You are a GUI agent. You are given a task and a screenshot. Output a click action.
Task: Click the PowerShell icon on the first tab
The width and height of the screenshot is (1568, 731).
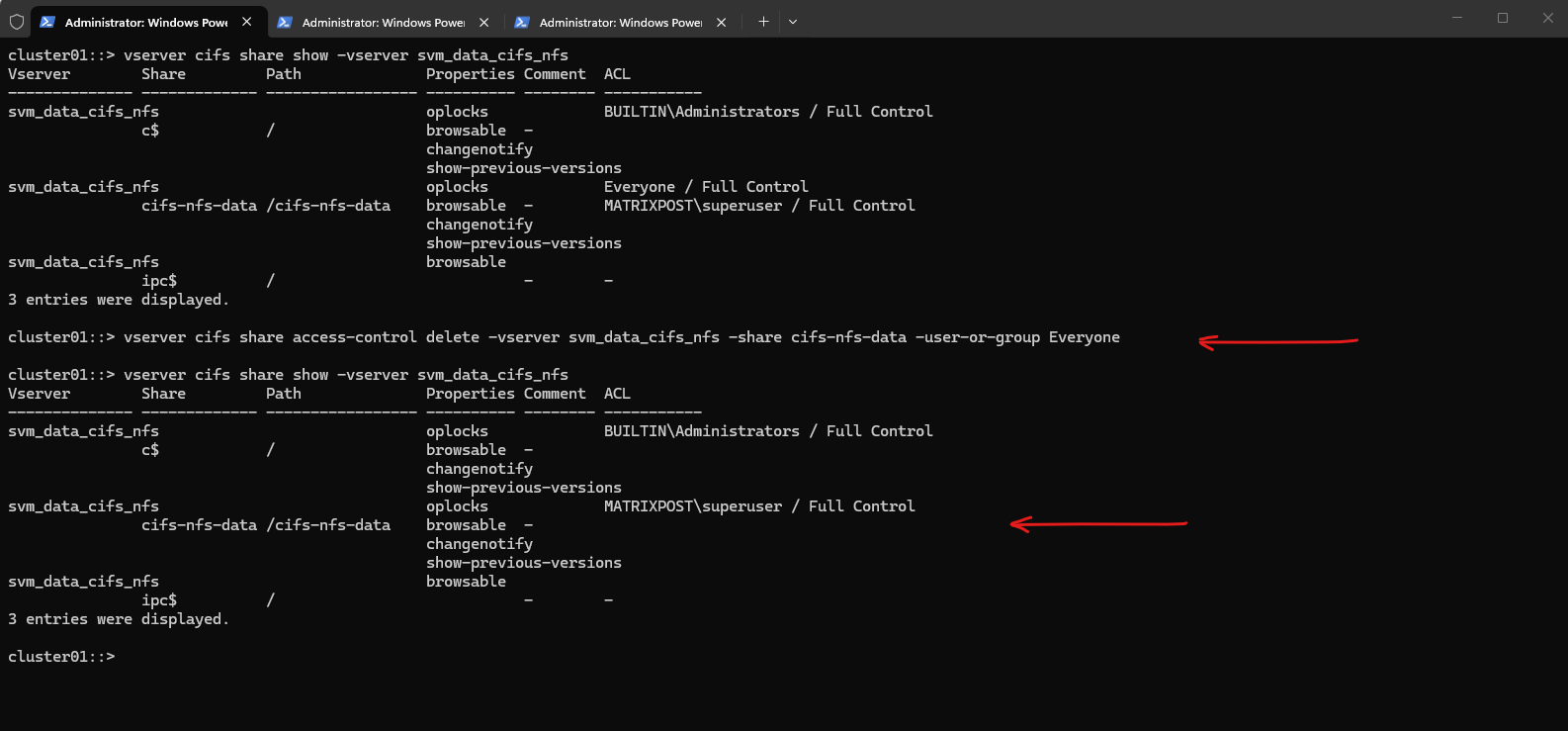47,22
